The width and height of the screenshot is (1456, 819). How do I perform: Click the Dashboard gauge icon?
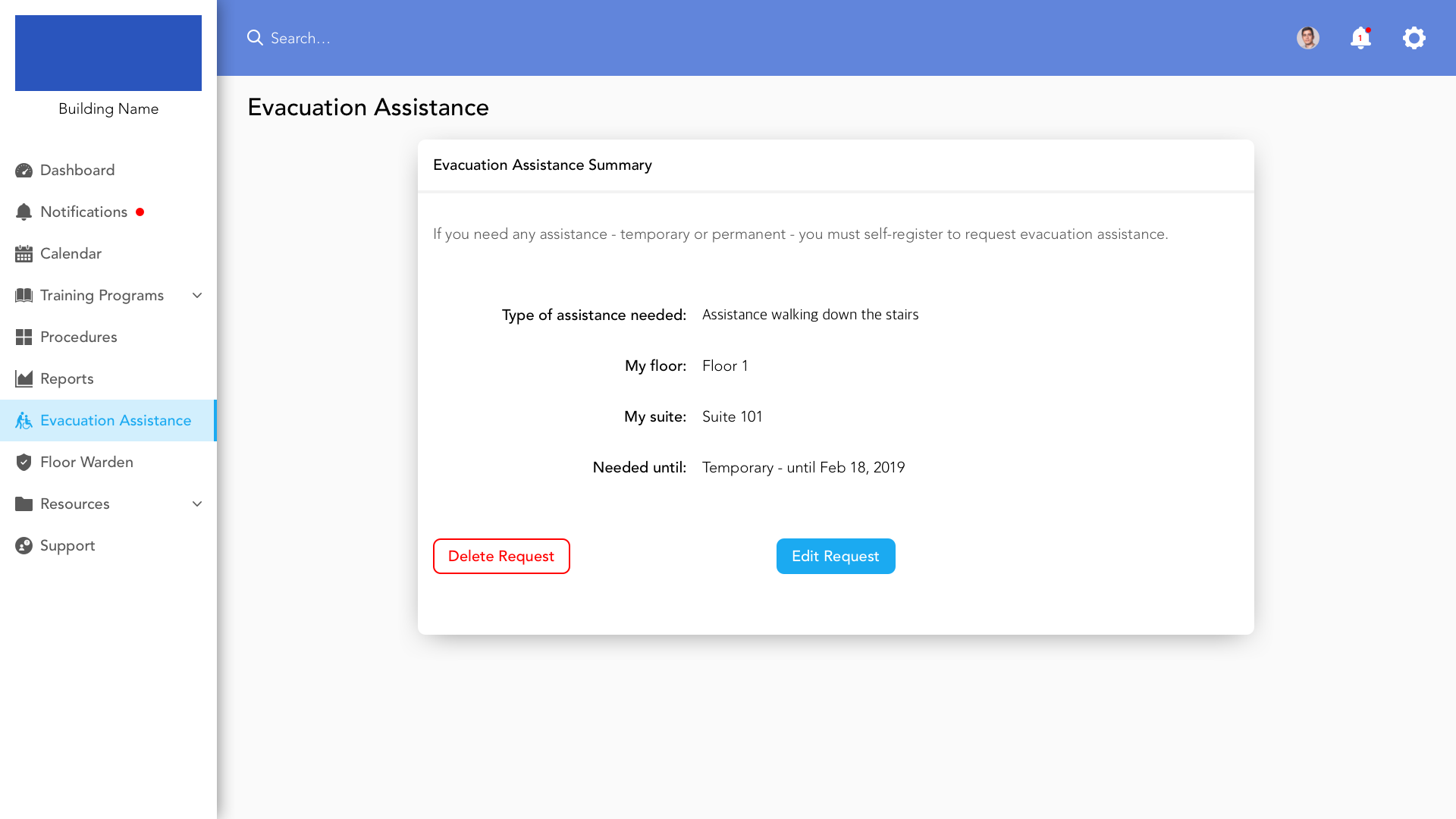click(24, 171)
